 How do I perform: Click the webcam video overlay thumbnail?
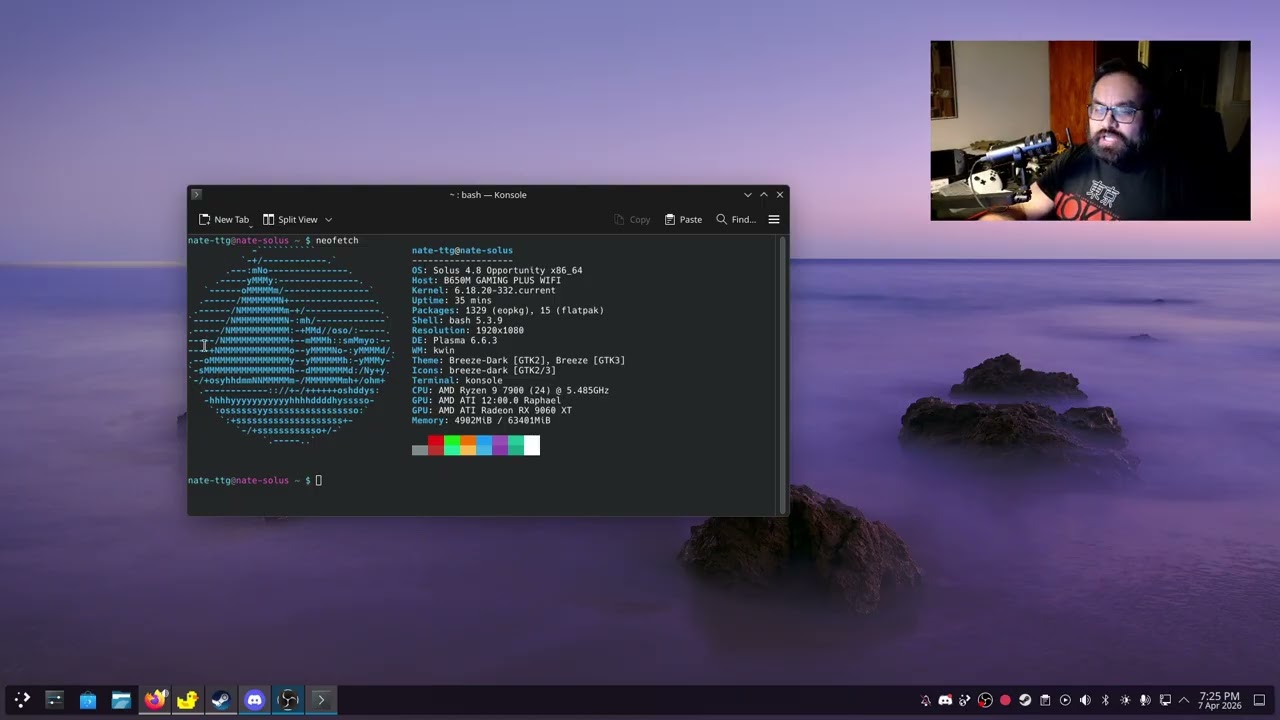(1090, 130)
